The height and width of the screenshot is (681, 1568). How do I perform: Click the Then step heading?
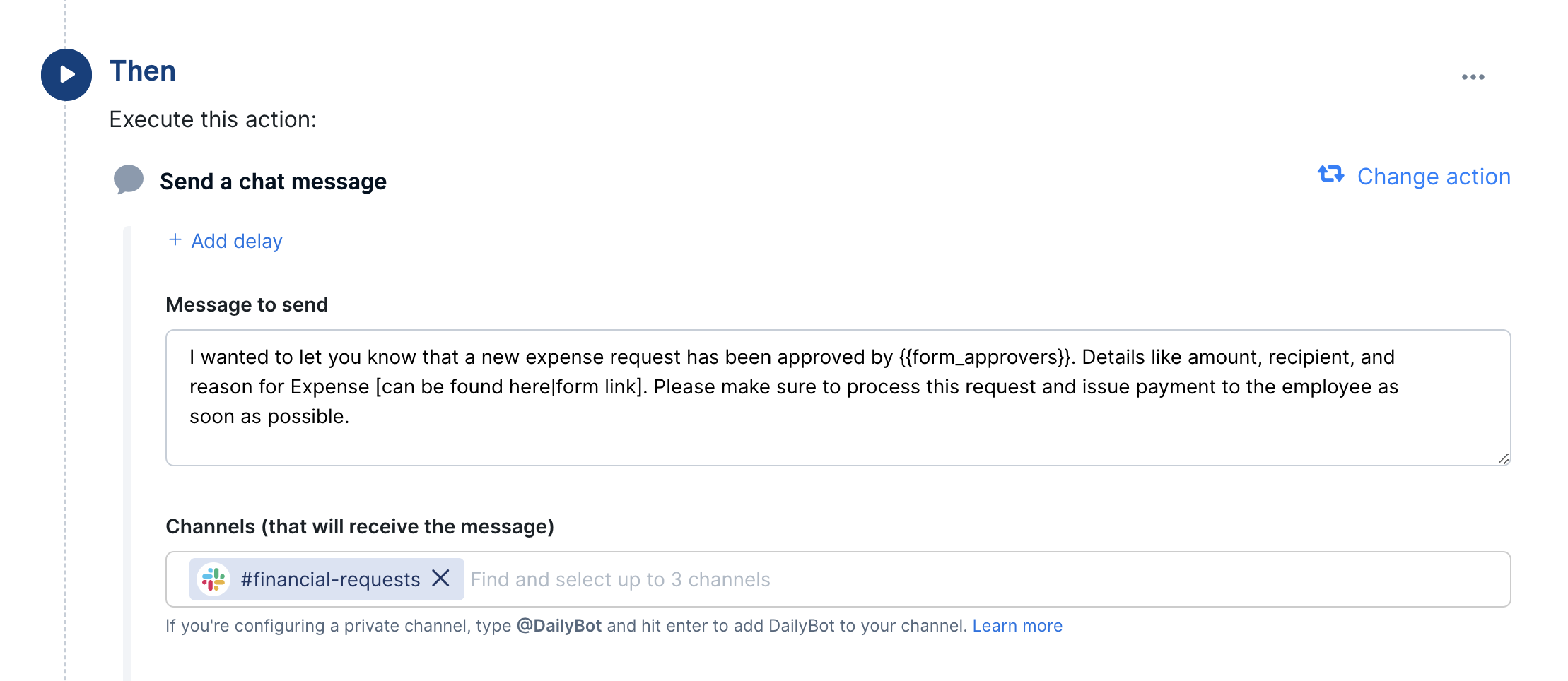(143, 71)
